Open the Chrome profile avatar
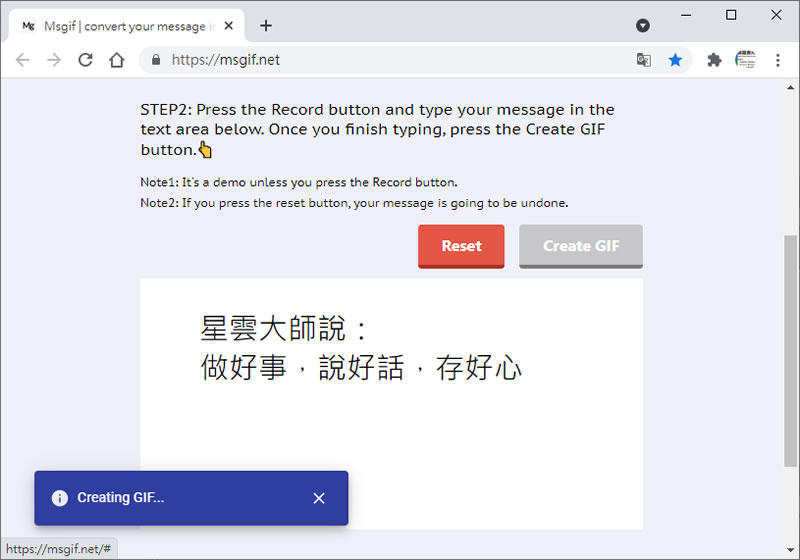 pos(745,60)
